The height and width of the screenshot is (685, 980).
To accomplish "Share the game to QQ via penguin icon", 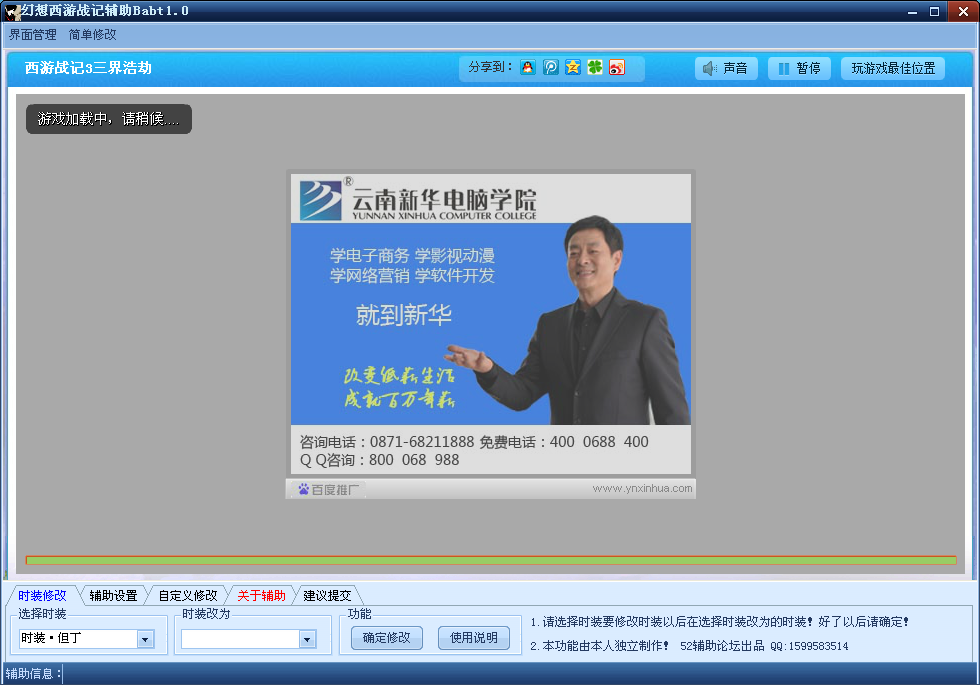I will pos(528,68).
